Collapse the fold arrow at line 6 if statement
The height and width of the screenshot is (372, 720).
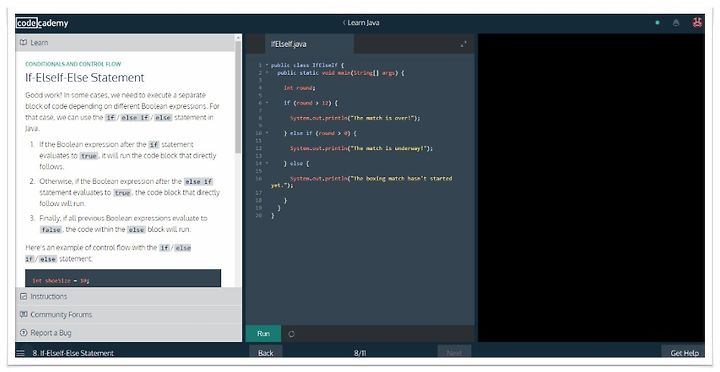click(267, 103)
